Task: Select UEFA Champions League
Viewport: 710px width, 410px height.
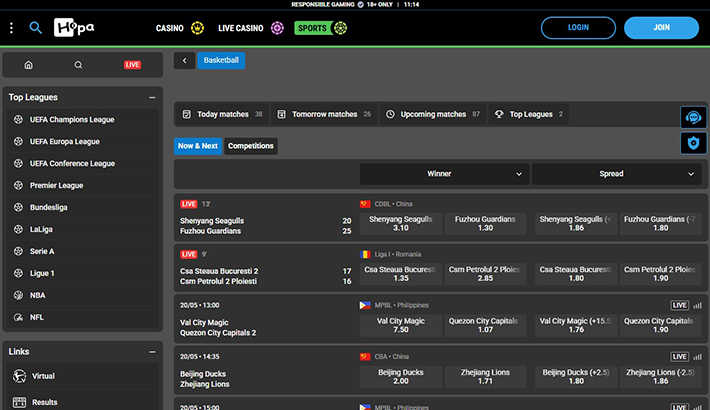Action: (x=82, y=120)
